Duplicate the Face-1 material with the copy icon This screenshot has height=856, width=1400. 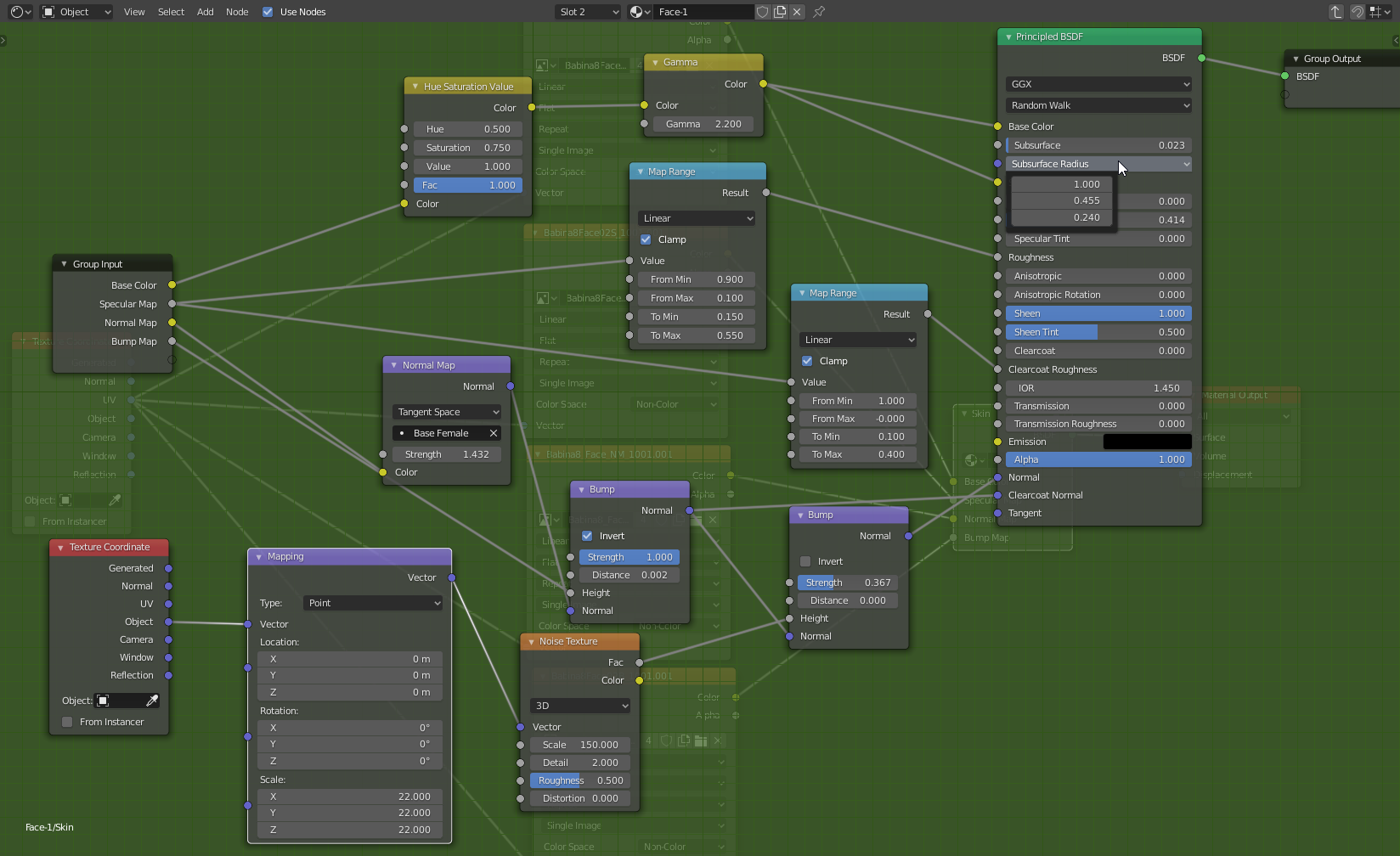780,12
